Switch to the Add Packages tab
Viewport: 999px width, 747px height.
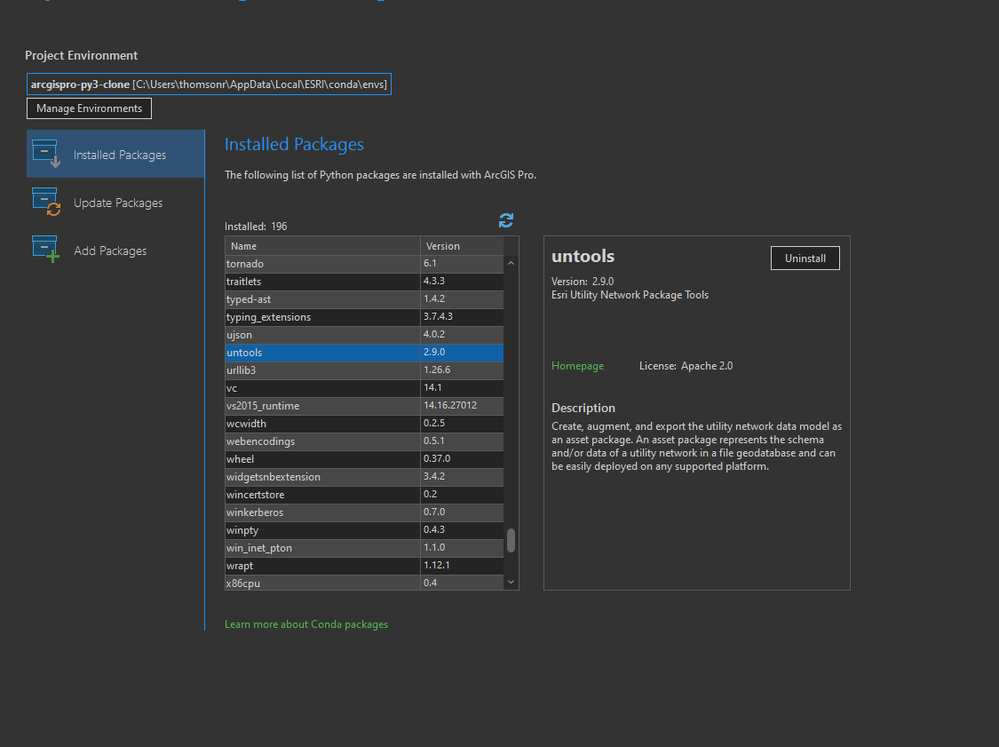[x=110, y=251]
